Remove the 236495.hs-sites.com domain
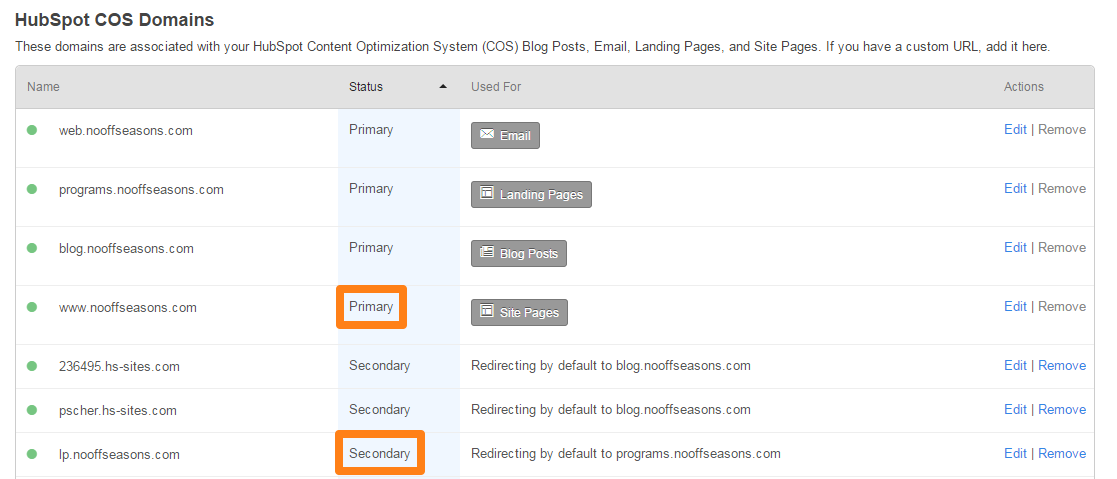The height and width of the screenshot is (479, 1117). [x=1061, y=365]
